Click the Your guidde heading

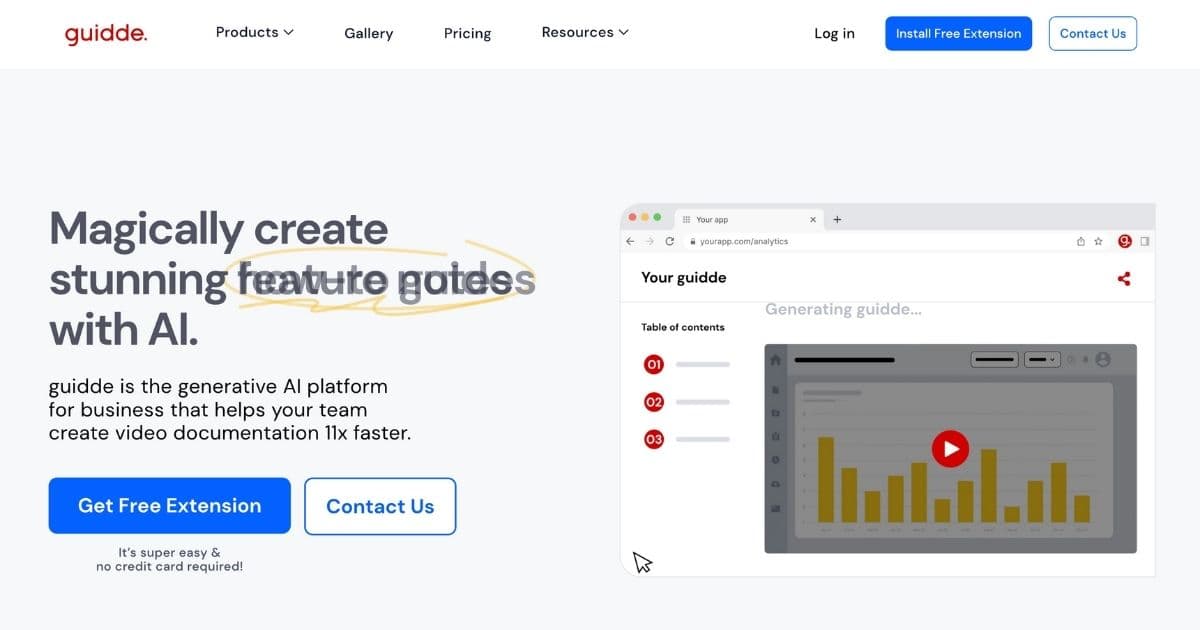[684, 278]
